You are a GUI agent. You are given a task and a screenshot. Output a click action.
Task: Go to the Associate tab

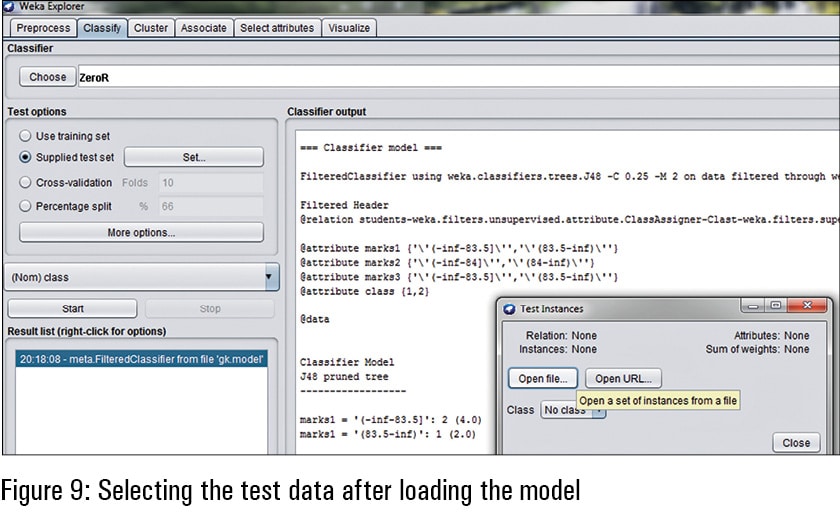(x=203, y=28)
